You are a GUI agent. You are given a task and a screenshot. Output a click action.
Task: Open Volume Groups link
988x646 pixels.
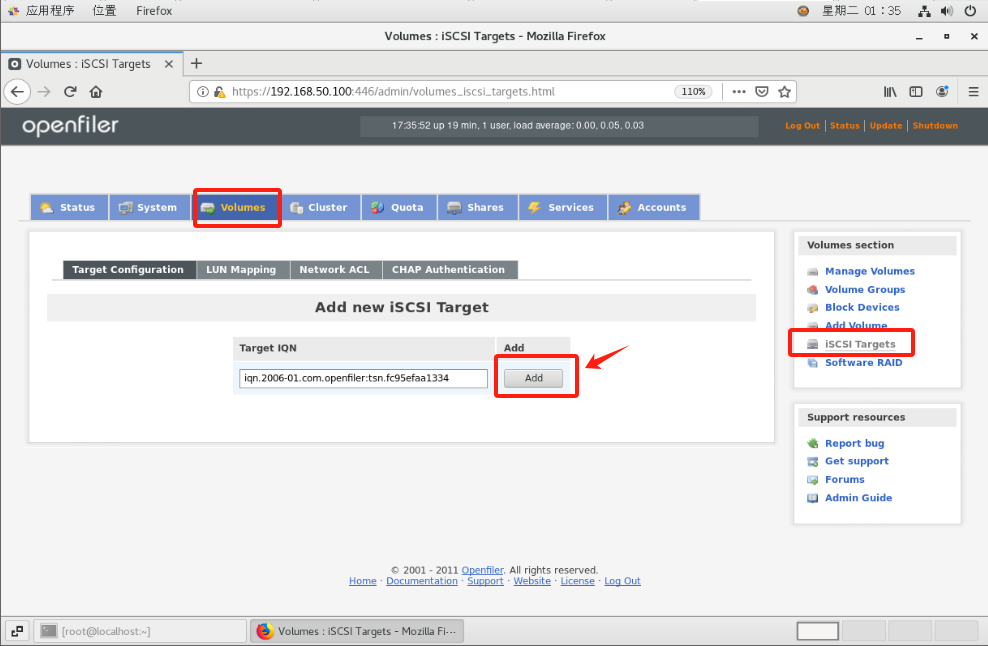coord(865,290)
